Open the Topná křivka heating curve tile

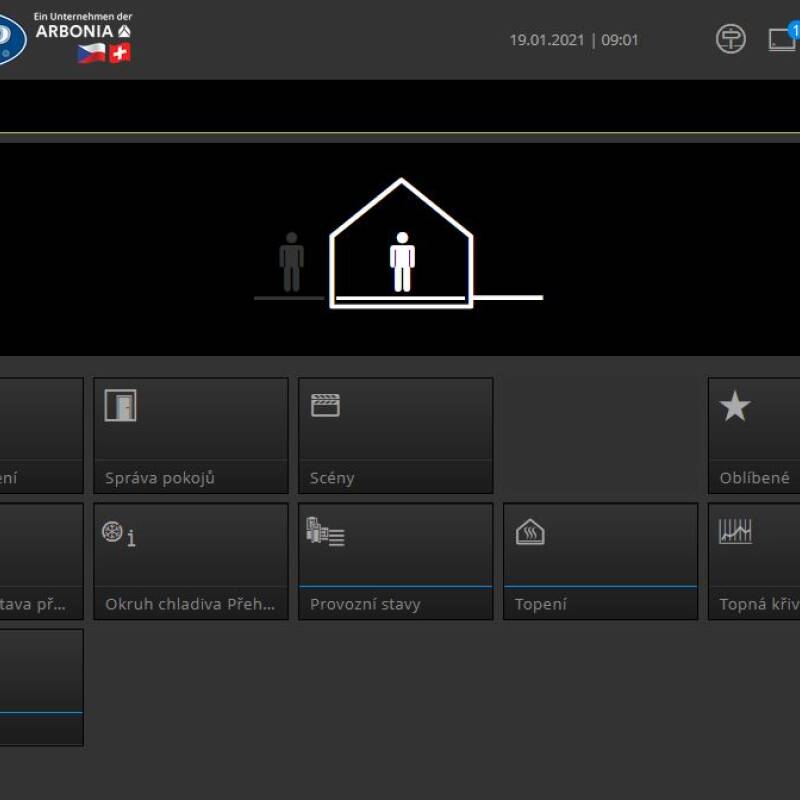tap(754, 561)
